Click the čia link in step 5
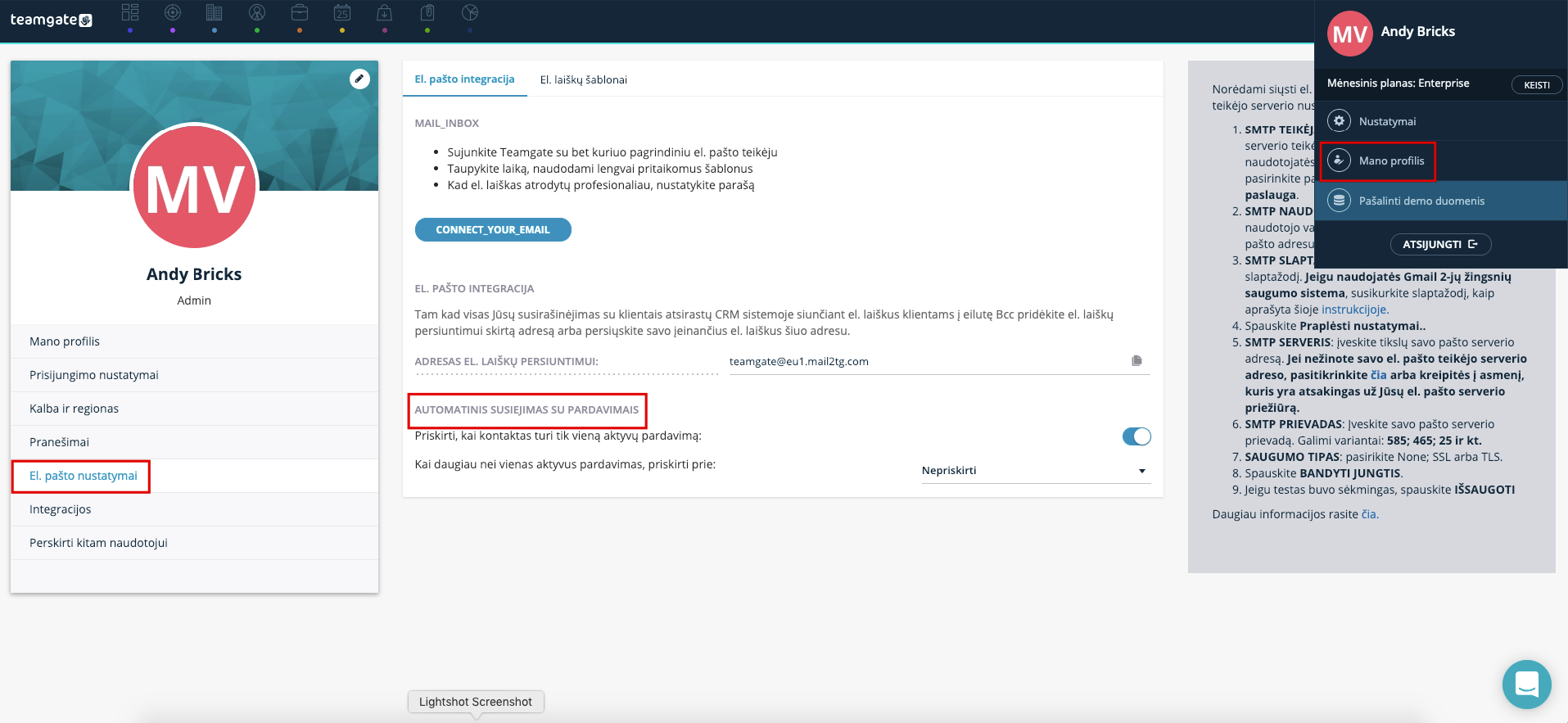Image resolution: width=1568 pixels, height=723 pixels. click(x=1379, y=375)
